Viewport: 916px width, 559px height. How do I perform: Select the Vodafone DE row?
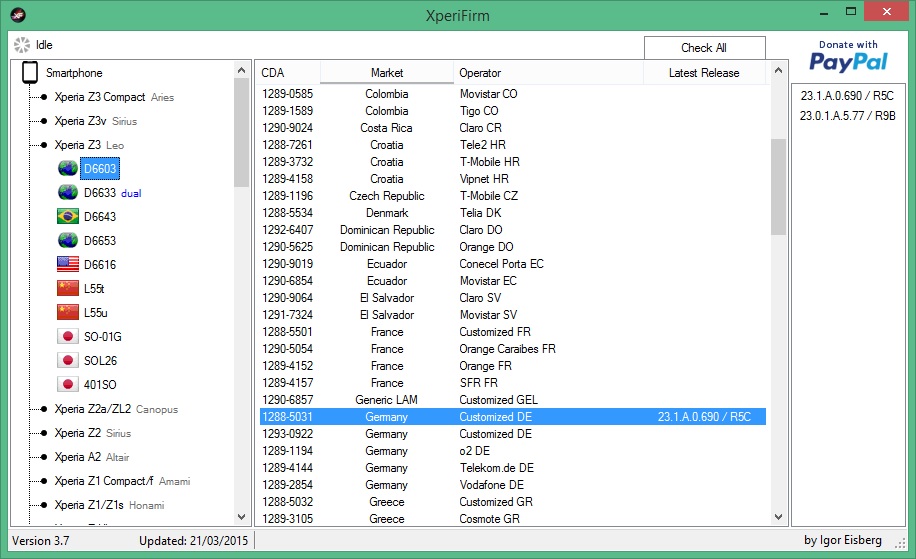pos(513,484)
